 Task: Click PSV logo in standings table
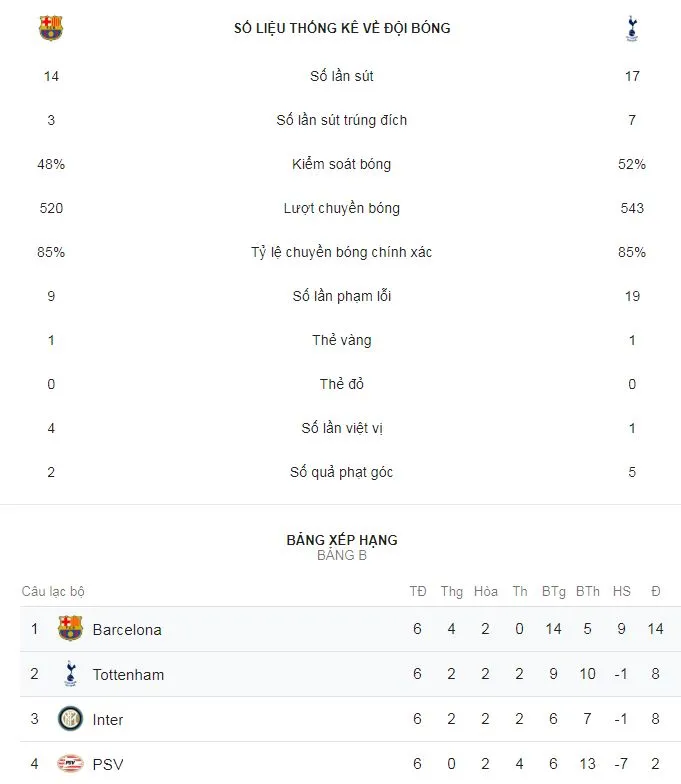point(70,764)
